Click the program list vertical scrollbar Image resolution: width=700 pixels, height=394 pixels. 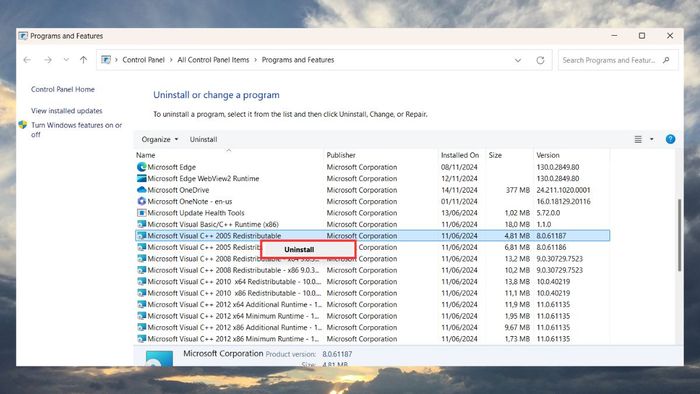[679, 235]
